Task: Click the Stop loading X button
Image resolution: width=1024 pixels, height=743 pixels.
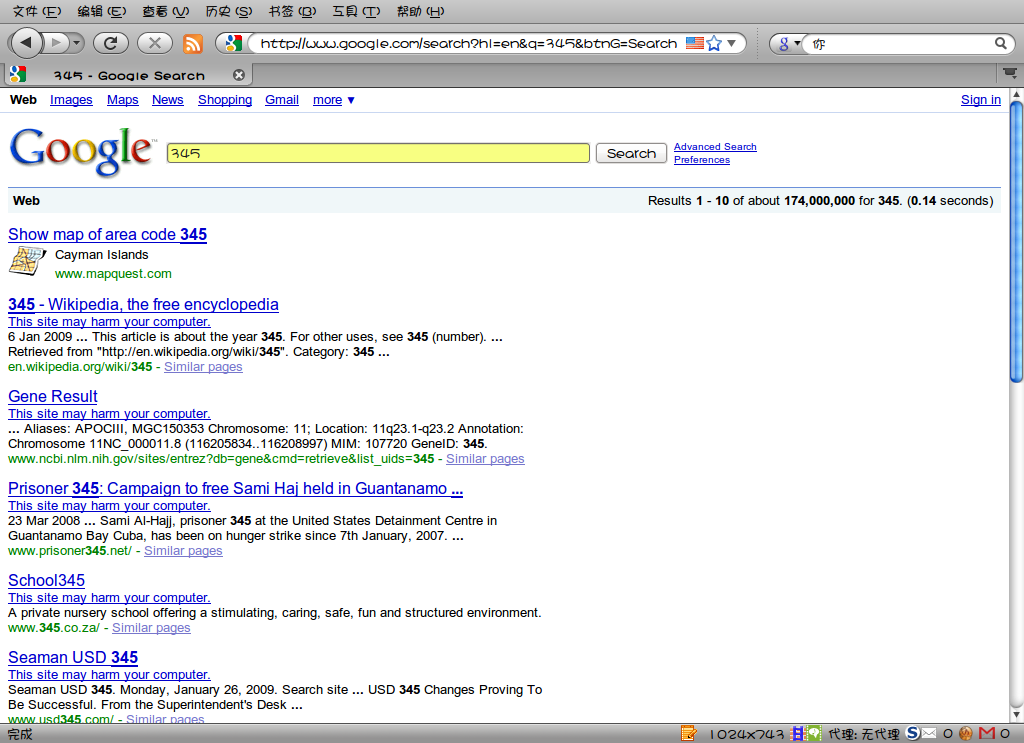Action: point(155,43)
